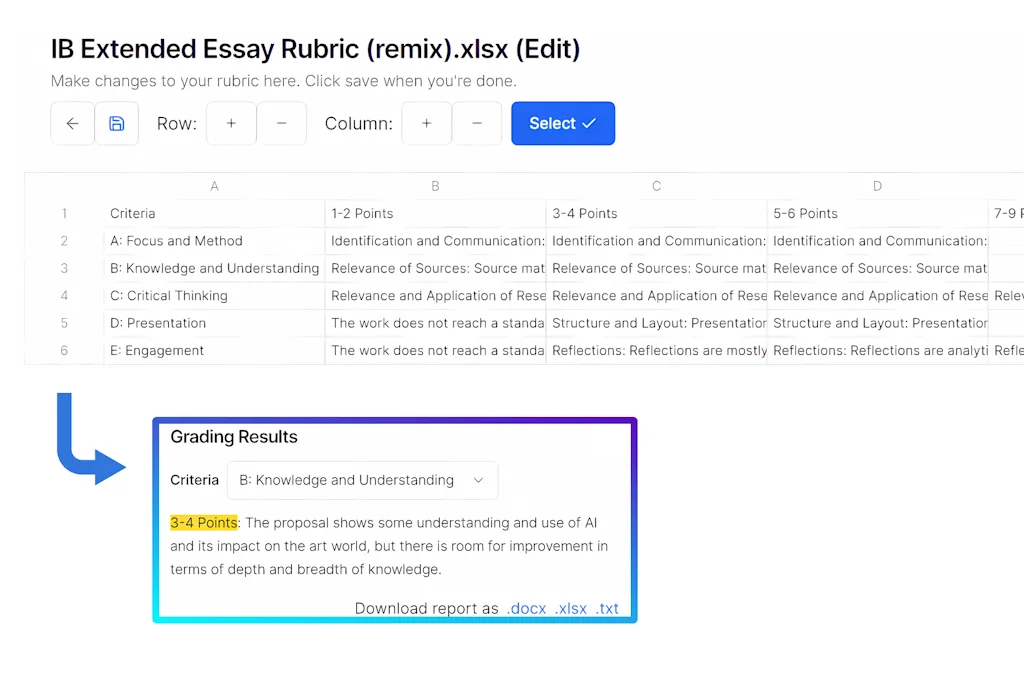The width and height of the screenshot is (1024, 690).
Task: Download the report as .docx
Action: [x=527, y=608]
